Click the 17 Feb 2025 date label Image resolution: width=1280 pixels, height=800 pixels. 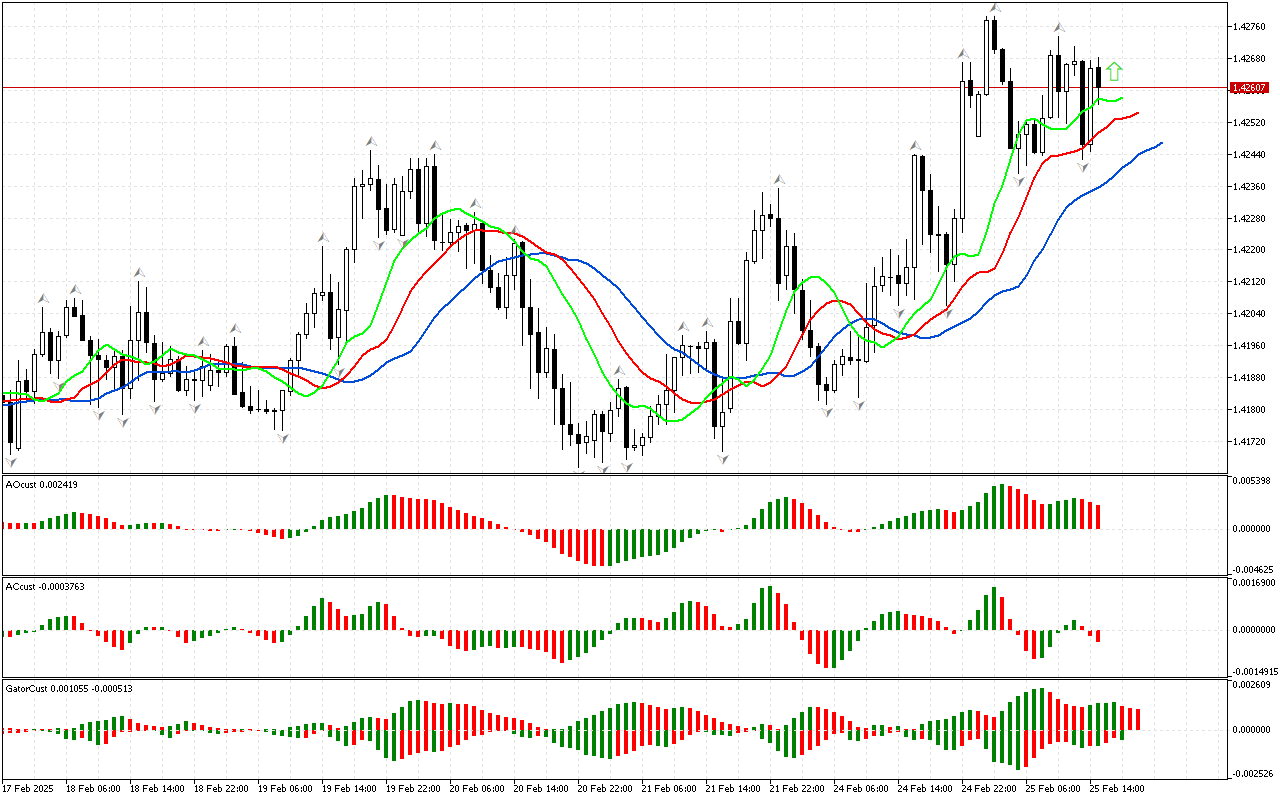pyautogui.click(x=30, y=789)
